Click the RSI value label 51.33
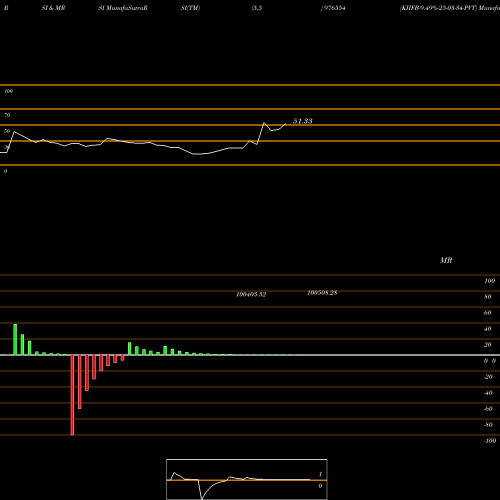The image size is (500, 500). 302,121
